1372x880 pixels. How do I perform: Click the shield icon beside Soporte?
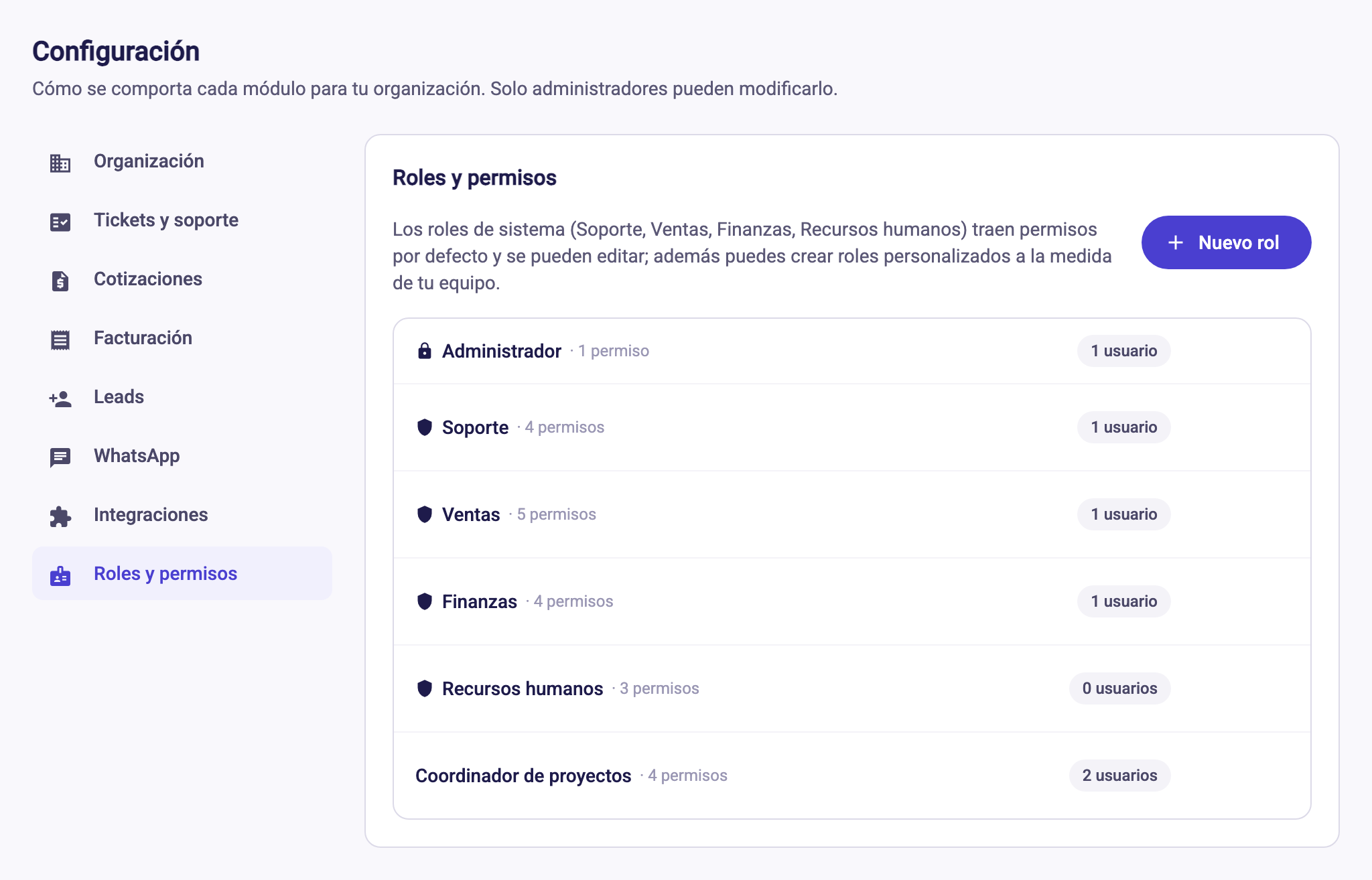pyautogui.click(x=424, y=427)
